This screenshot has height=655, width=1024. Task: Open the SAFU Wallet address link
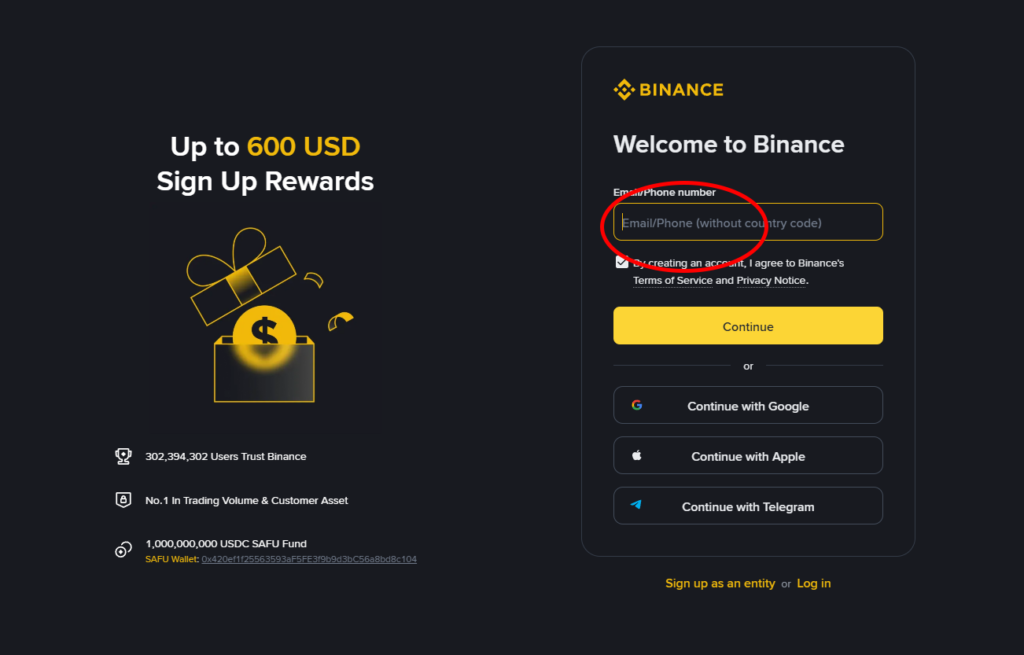click(x=309, y=559)
